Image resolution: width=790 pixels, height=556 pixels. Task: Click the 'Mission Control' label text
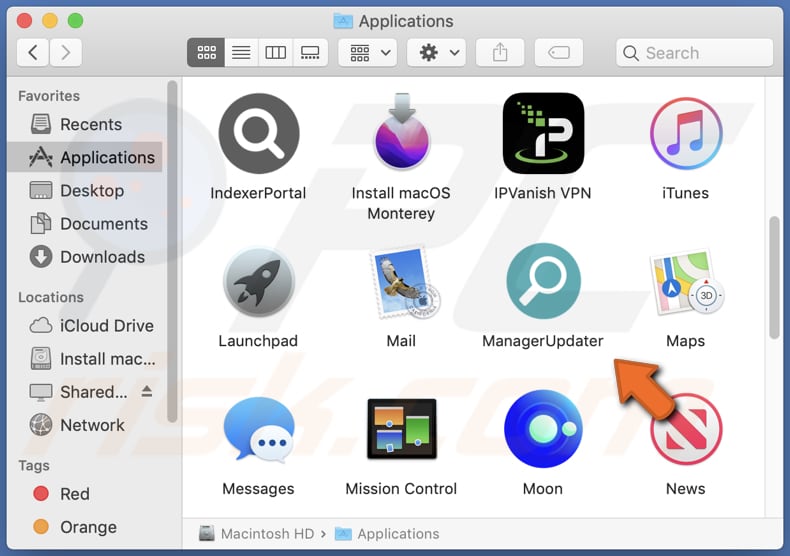click(x=402, y=489)
